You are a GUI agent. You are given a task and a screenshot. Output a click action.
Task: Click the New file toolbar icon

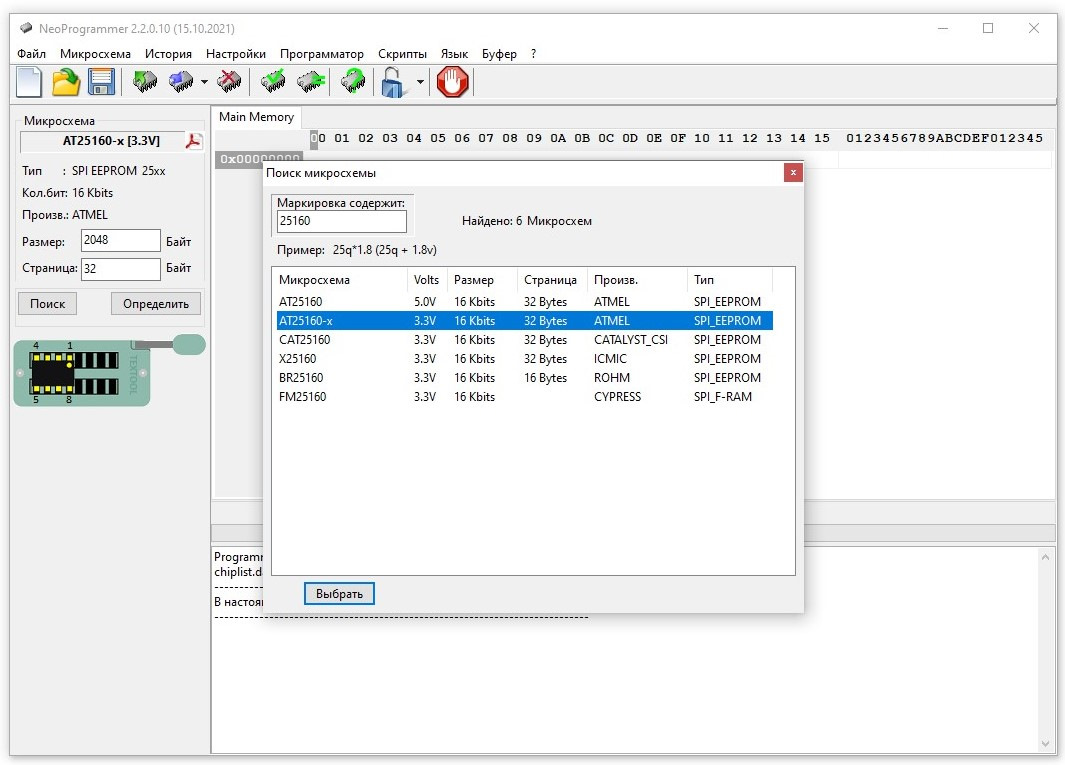click(x=29, y=82)
